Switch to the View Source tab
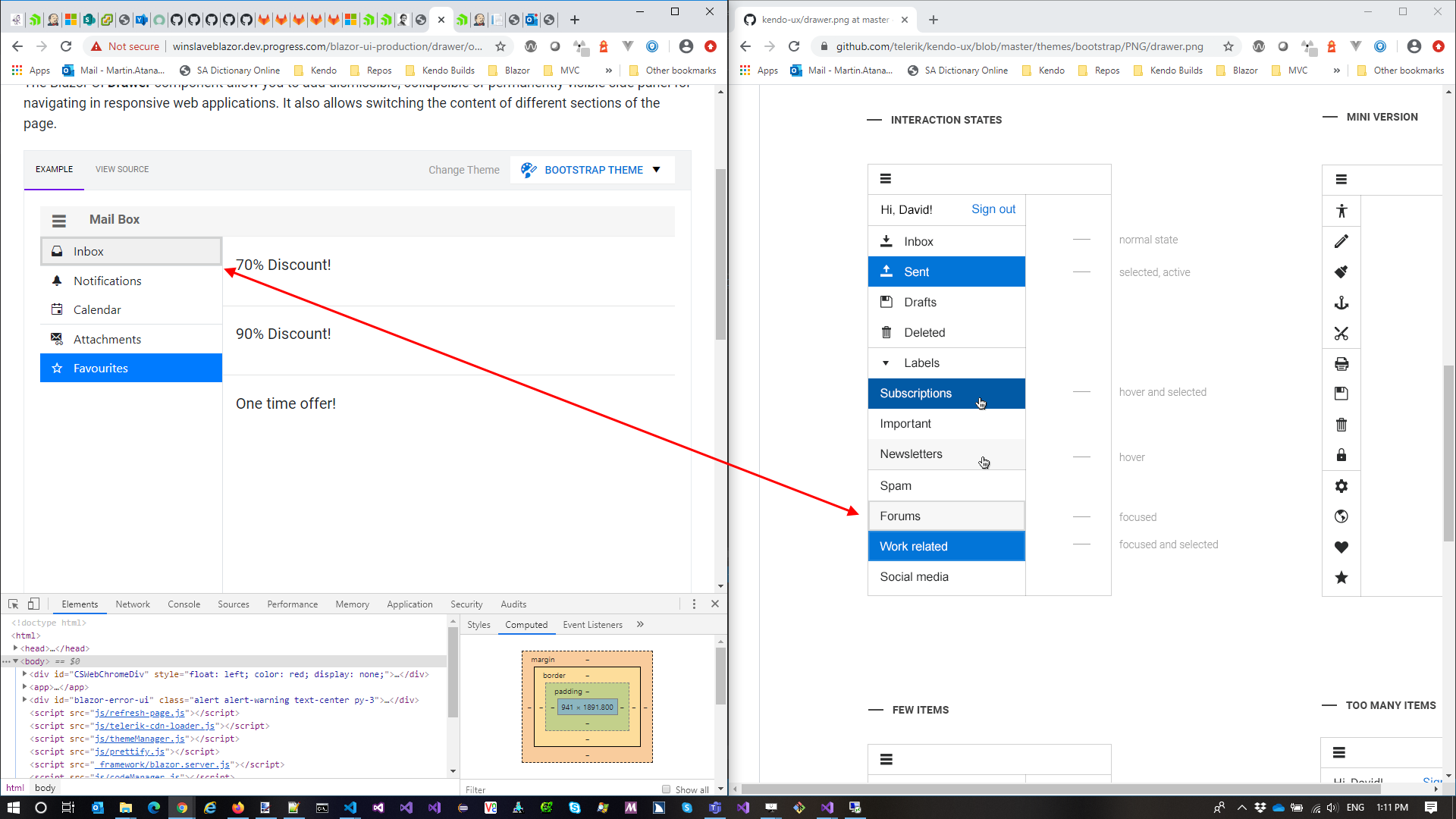Image resolution: width=1456 pixels, height=819 pixels. [x=122, y=169]
